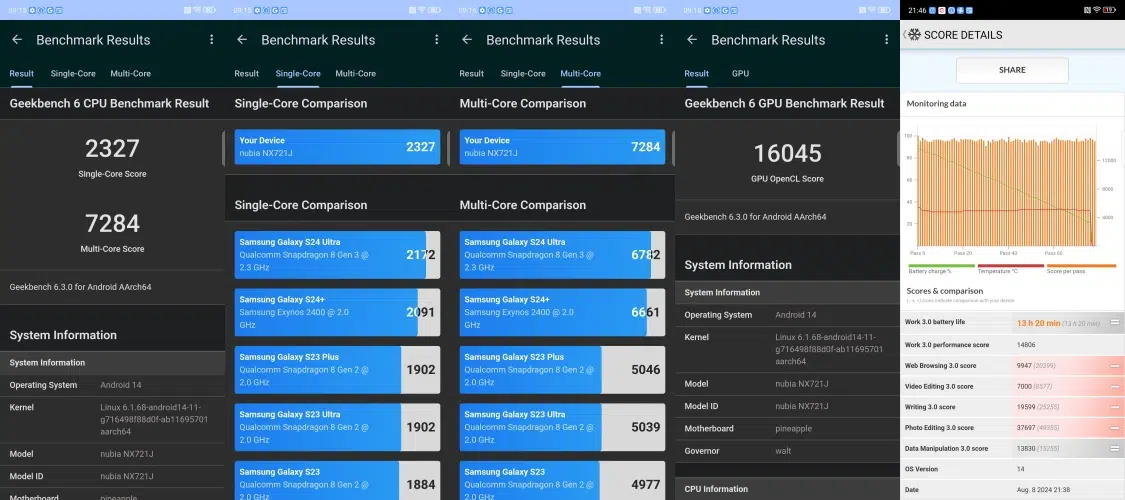Tap the 13 h 20 min battery life value

click(1038, 323)
